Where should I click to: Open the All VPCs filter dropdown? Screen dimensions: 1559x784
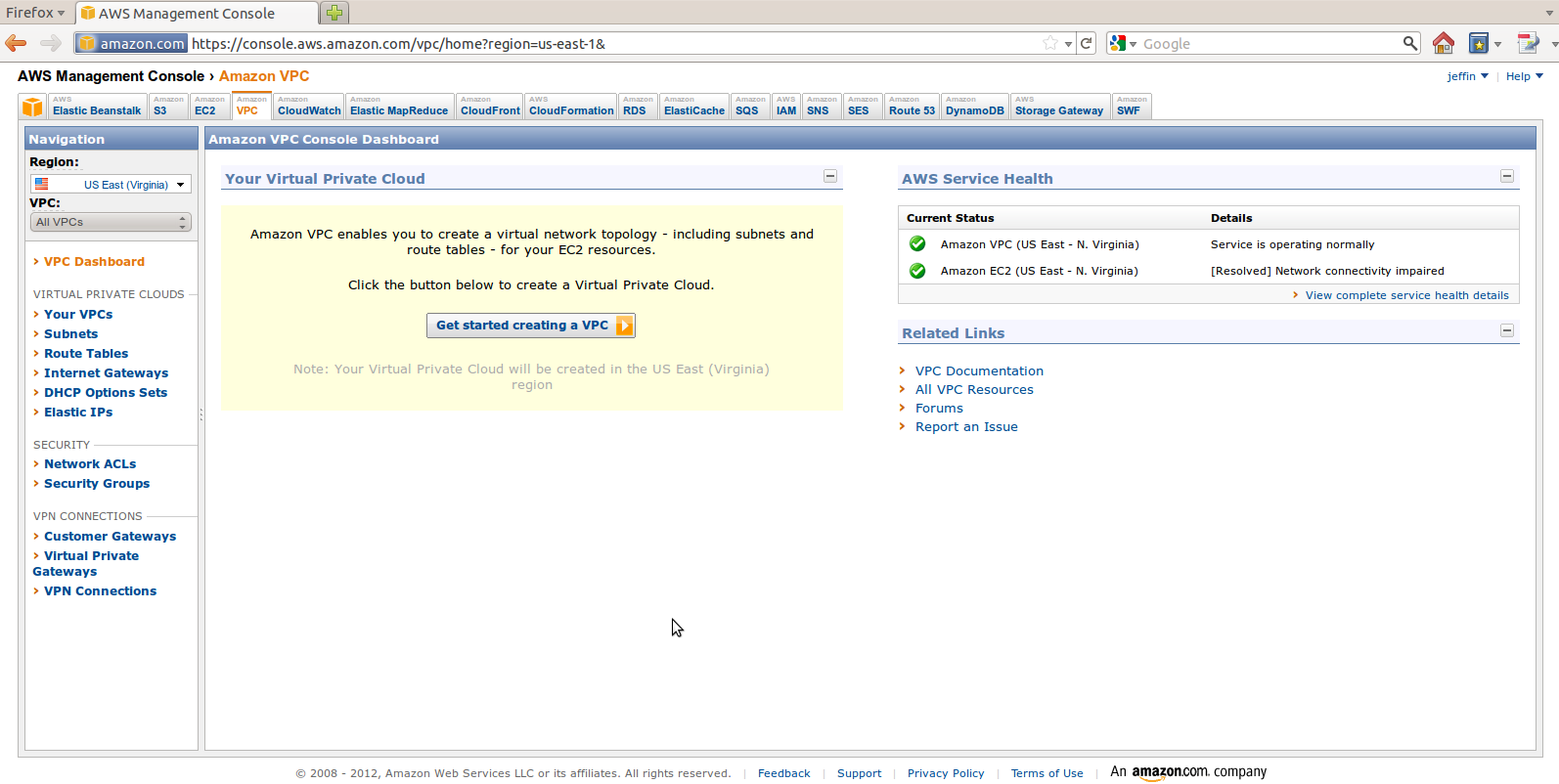[x=111, y=223]
